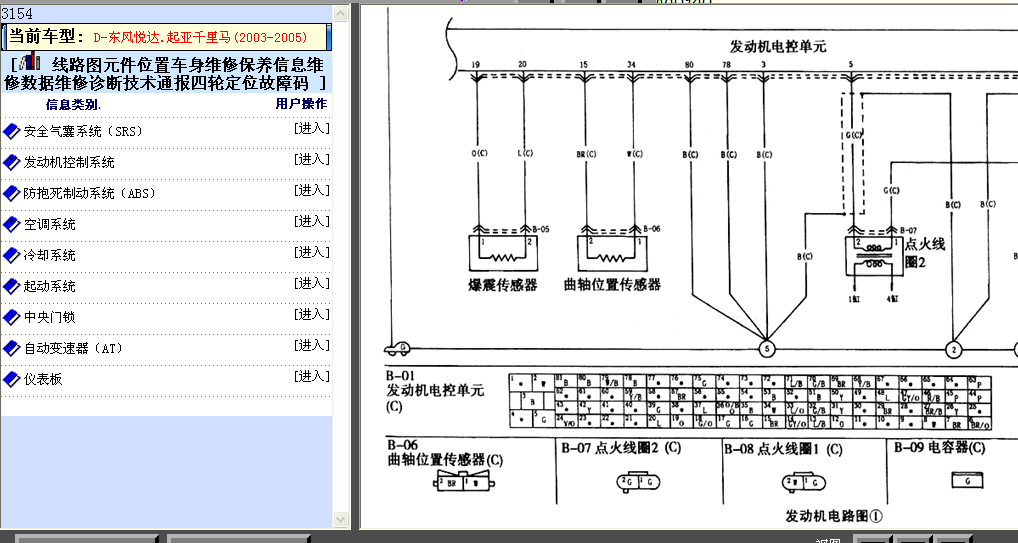This screenshot has width=1018, height=543.
Task: Click the 曲轴位置传感器 label under connector B-06
Action: point(612,284)
